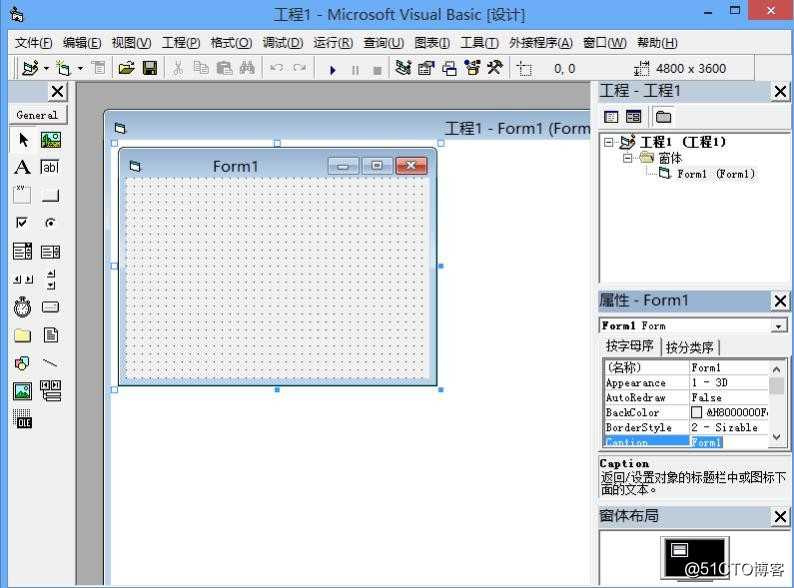
Task: Select the Timer control tool
Action: click(x=23, y=307)
